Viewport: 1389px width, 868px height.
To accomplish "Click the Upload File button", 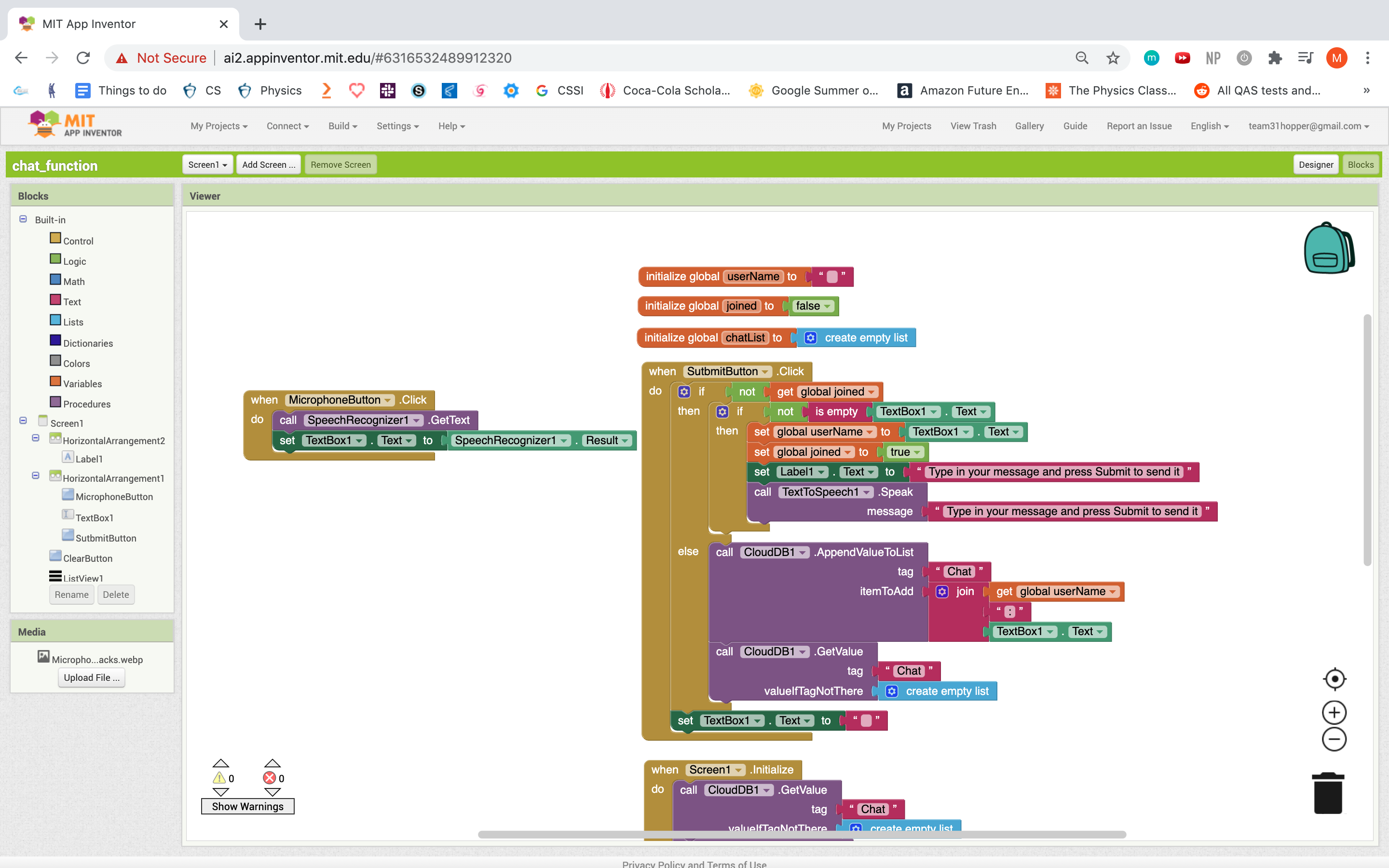I will [92, 678].
